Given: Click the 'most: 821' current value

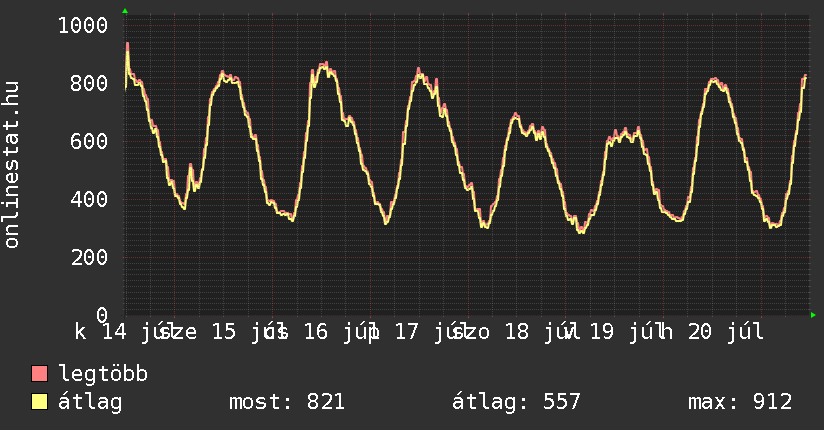Looking at the screenshot, I should pyautogui.click(x=287, y=402).
